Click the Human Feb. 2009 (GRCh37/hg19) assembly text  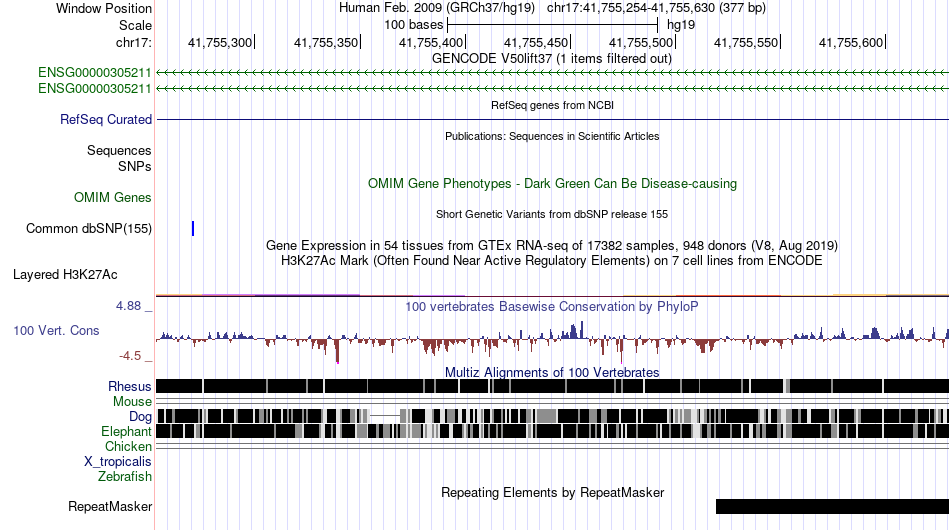(436, 8)
